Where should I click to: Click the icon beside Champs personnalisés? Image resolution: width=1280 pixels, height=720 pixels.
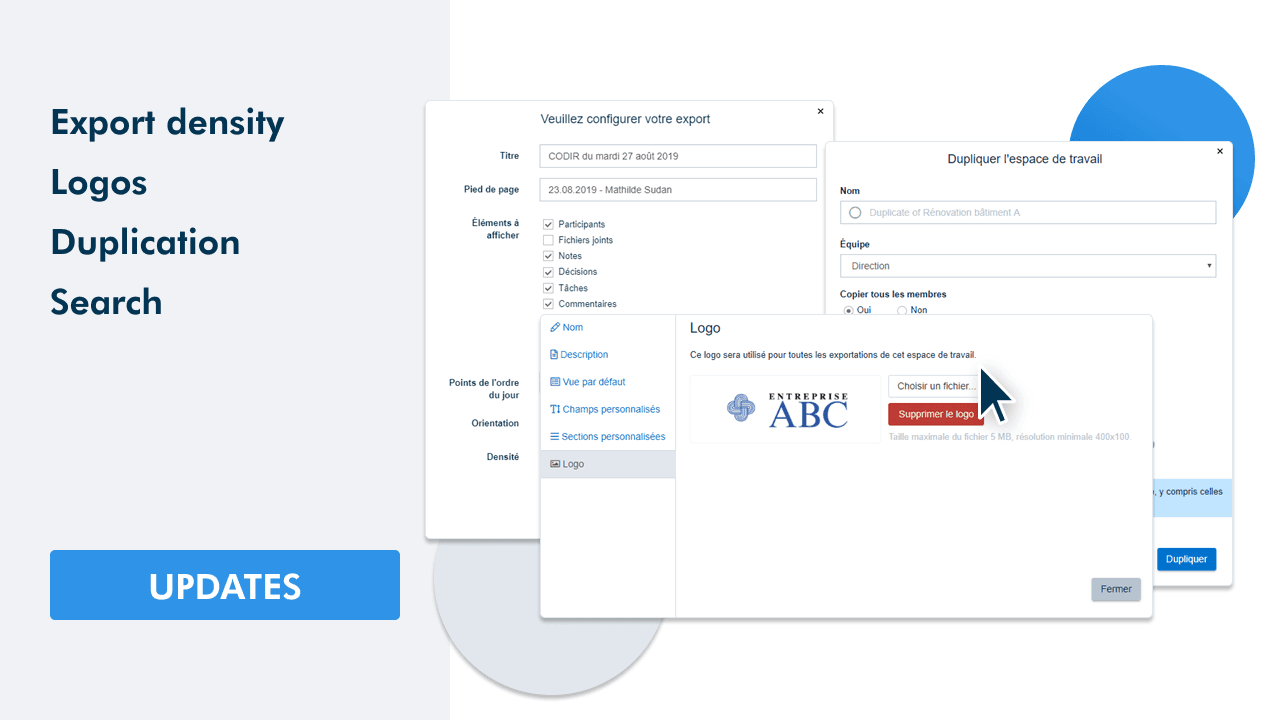coord(555,409)
